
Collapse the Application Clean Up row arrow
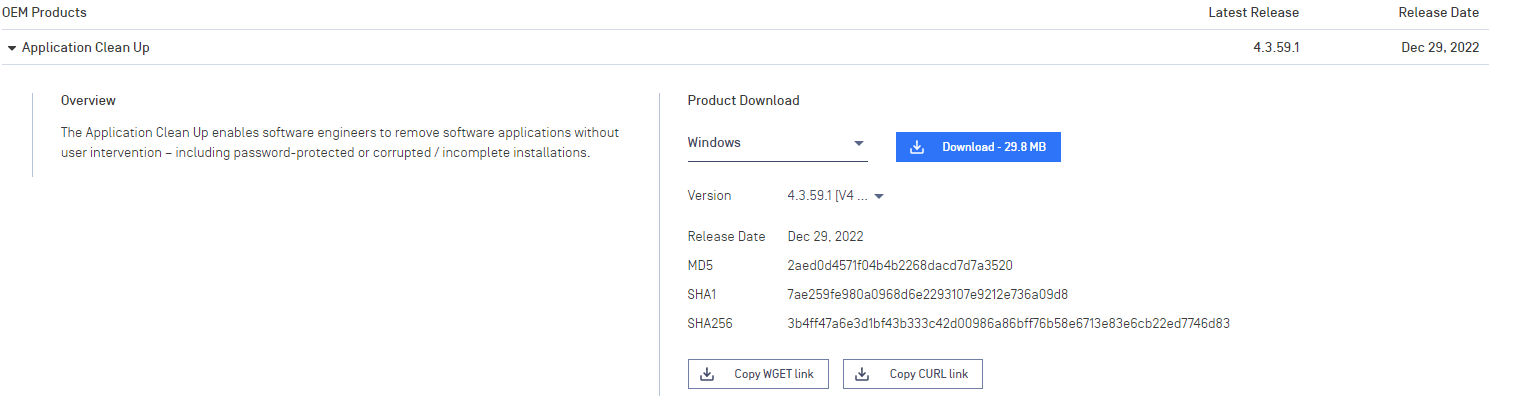[x=12, y=47]
